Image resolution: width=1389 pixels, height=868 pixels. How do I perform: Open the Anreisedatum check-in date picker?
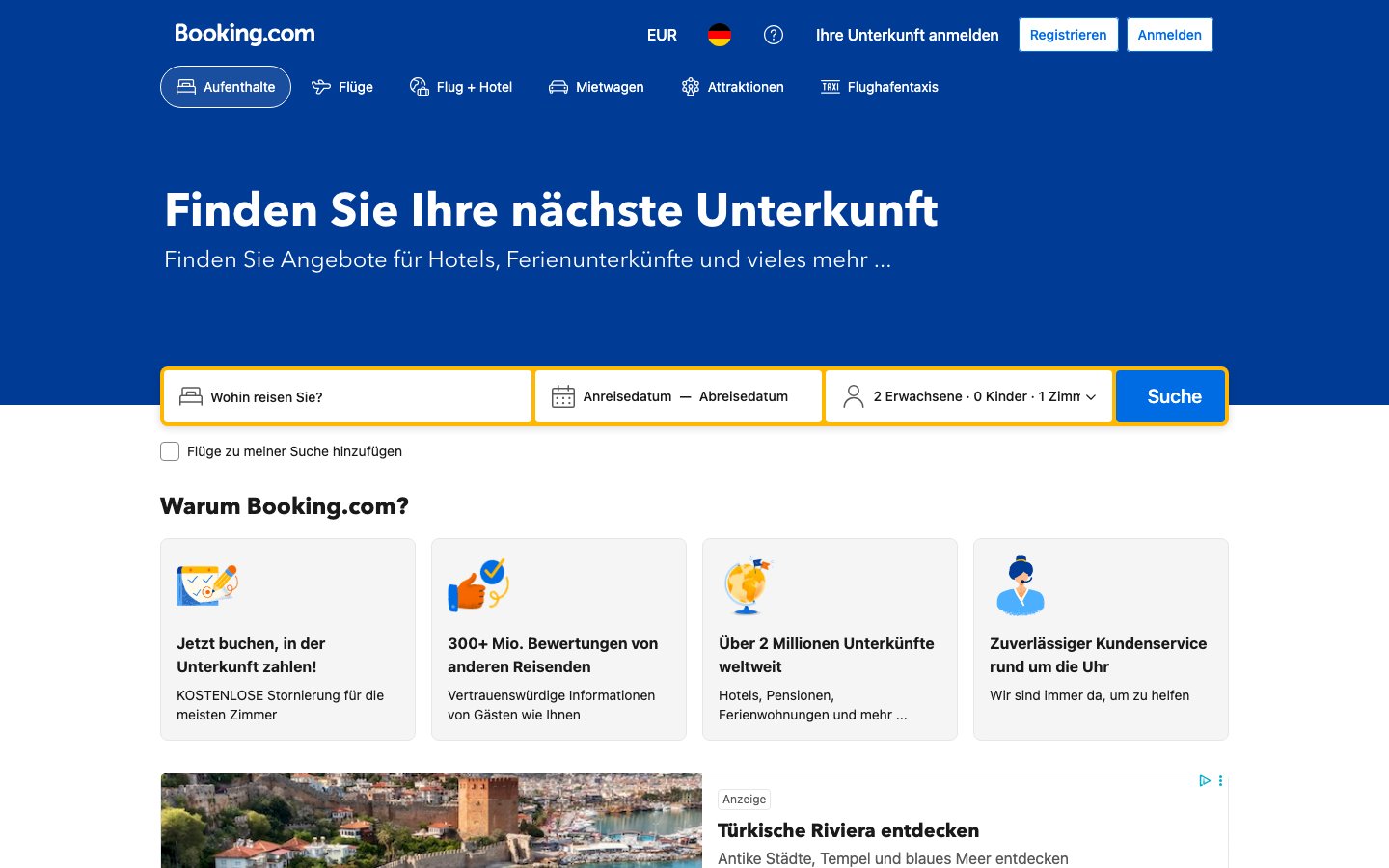pos(627,396)
